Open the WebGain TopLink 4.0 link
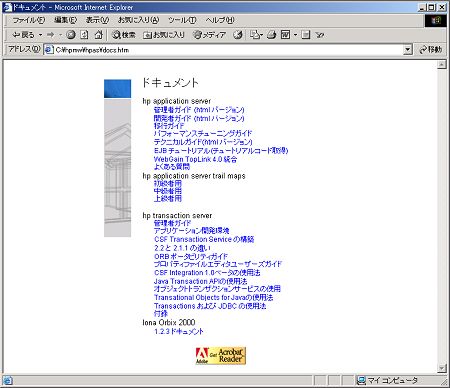 195,159
